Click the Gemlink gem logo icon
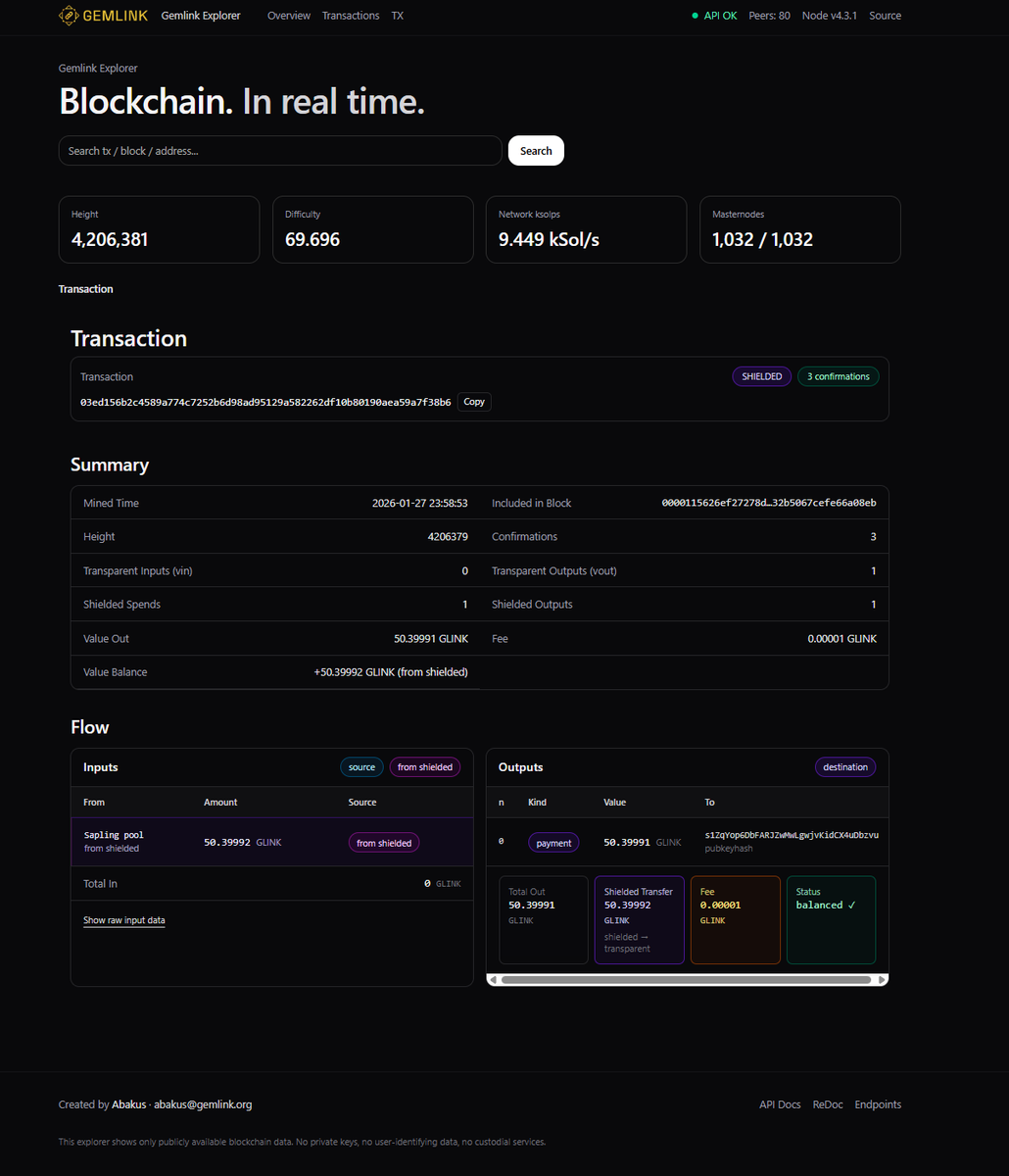This screenshot has width=1009, height=1176. tap(68, 16)
